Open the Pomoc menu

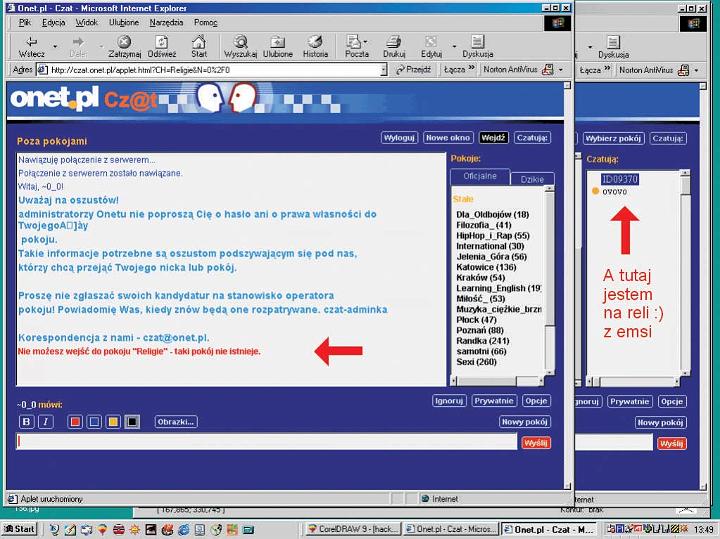click(x=205, y=22)
